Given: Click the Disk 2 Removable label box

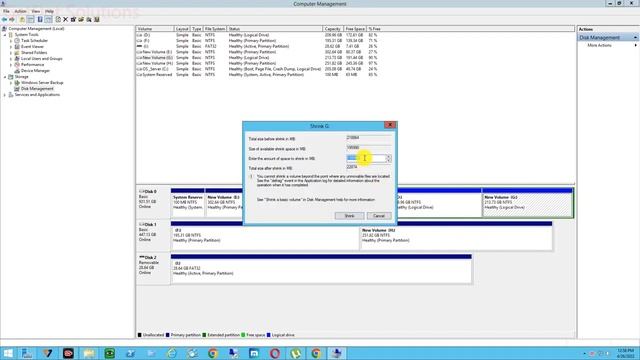Looking at the screenshot, I should [x=153, y=268].
